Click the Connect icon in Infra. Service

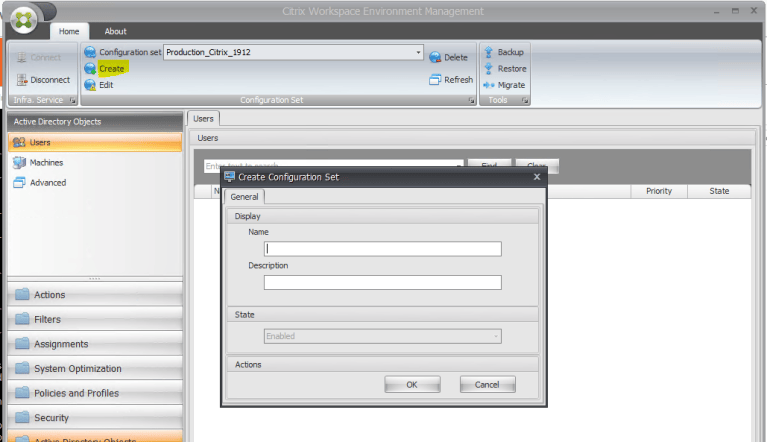pos(22,58)
